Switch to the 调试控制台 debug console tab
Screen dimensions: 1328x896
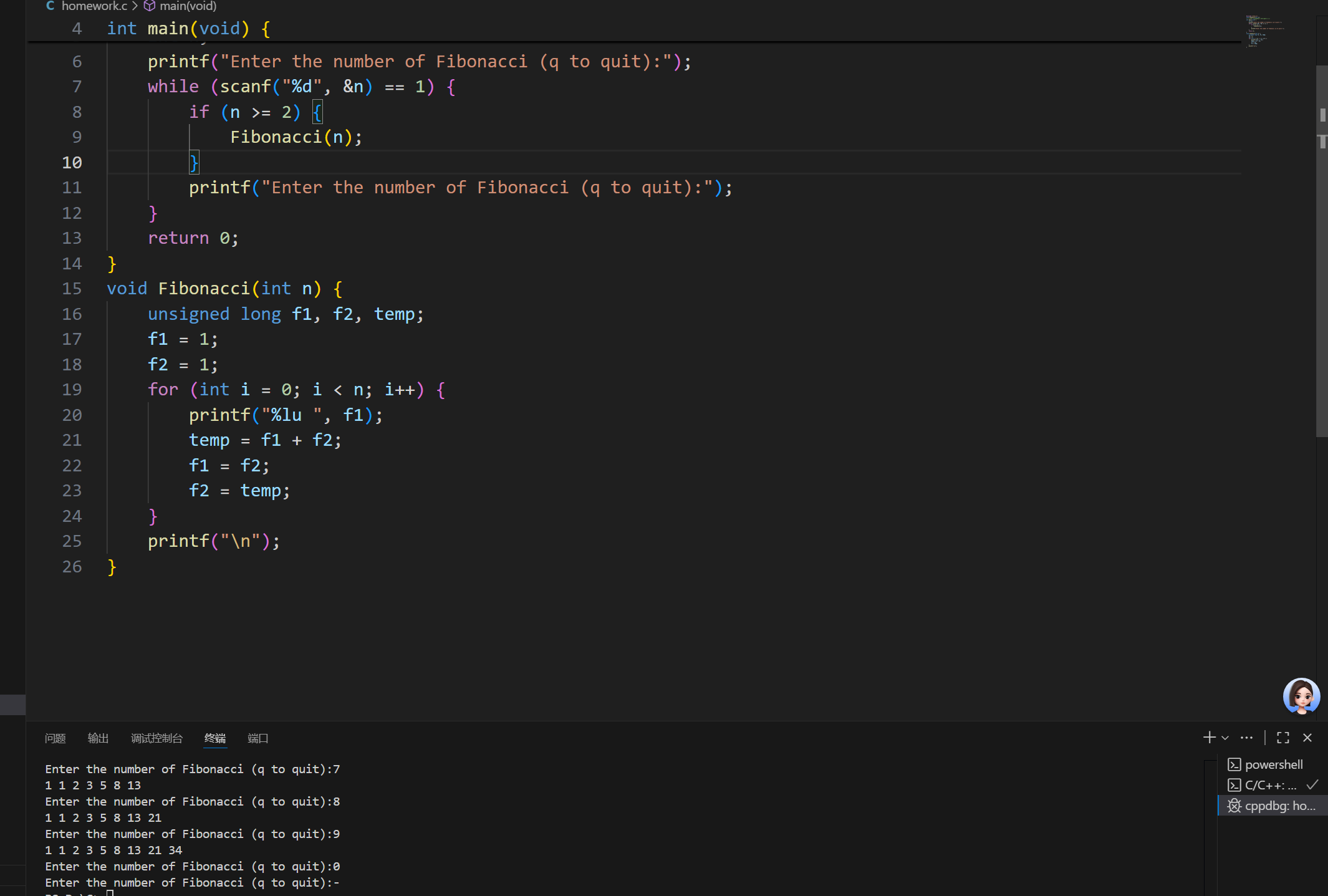[156, 738]
